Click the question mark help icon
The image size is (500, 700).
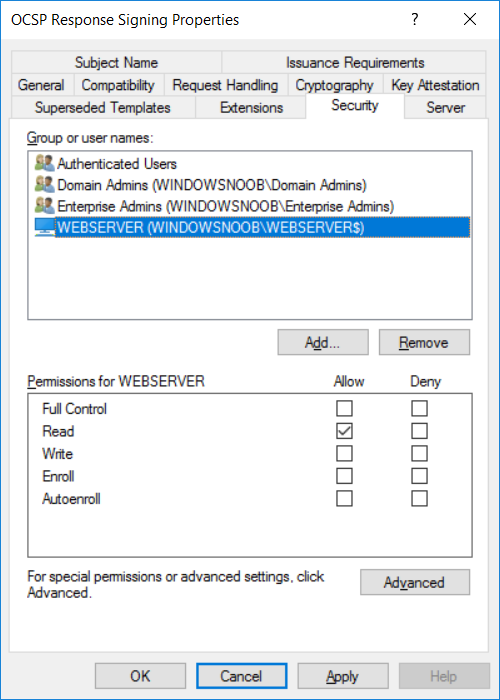coord(415,19)
